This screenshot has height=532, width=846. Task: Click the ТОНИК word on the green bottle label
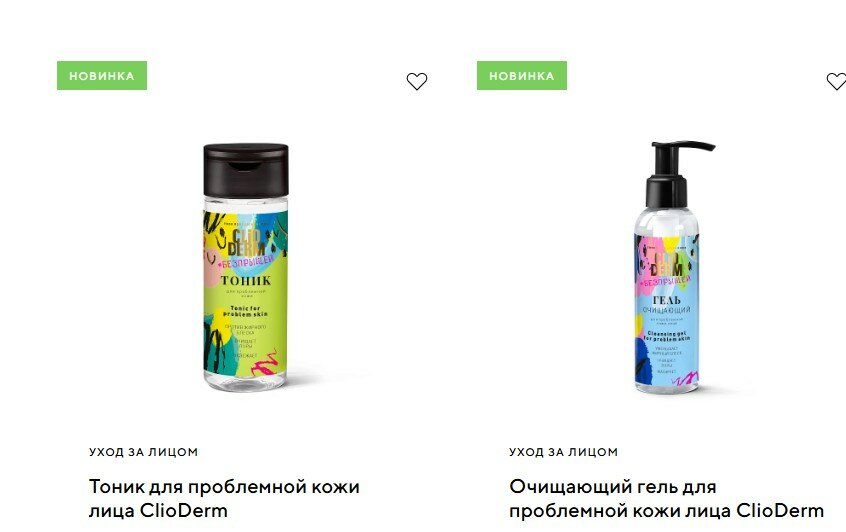click(245, 281)
